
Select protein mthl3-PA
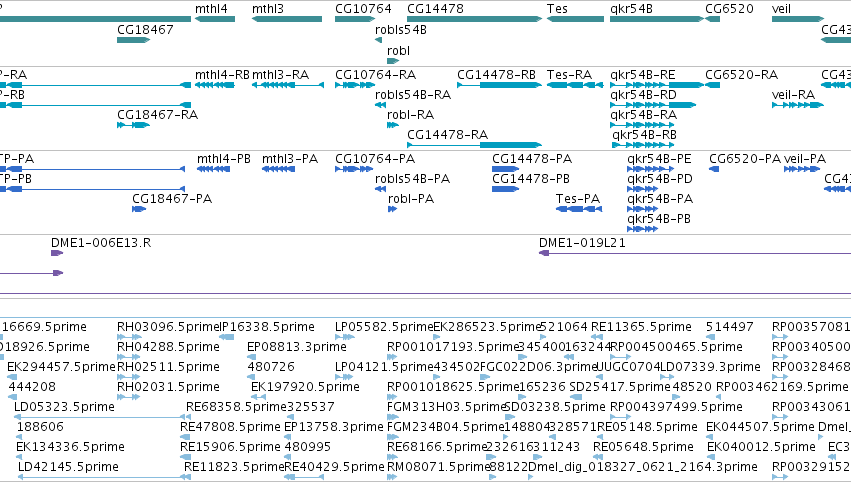click(x=290, y=159)
